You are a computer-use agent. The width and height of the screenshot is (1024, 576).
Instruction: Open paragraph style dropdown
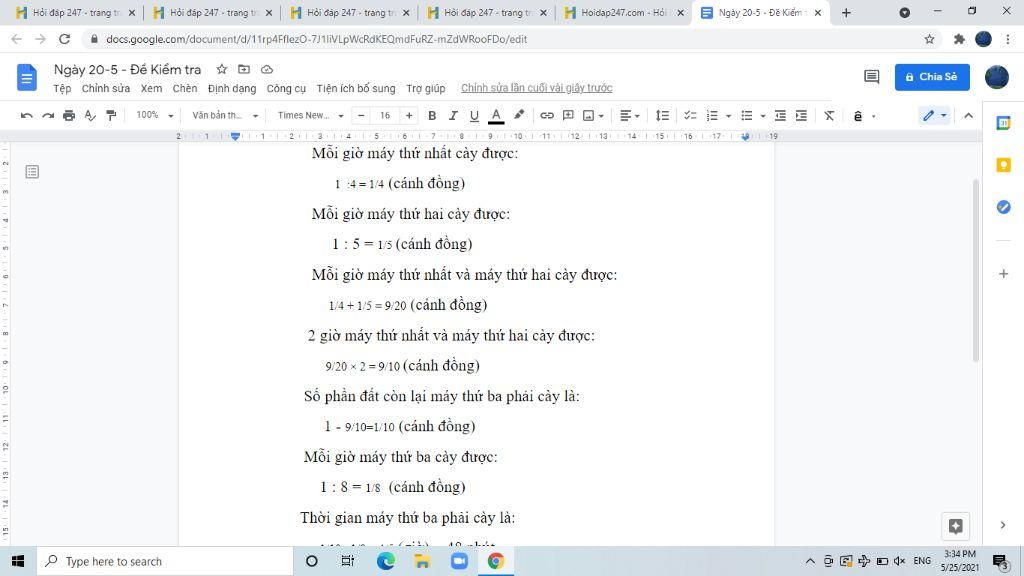click(225, 116)
